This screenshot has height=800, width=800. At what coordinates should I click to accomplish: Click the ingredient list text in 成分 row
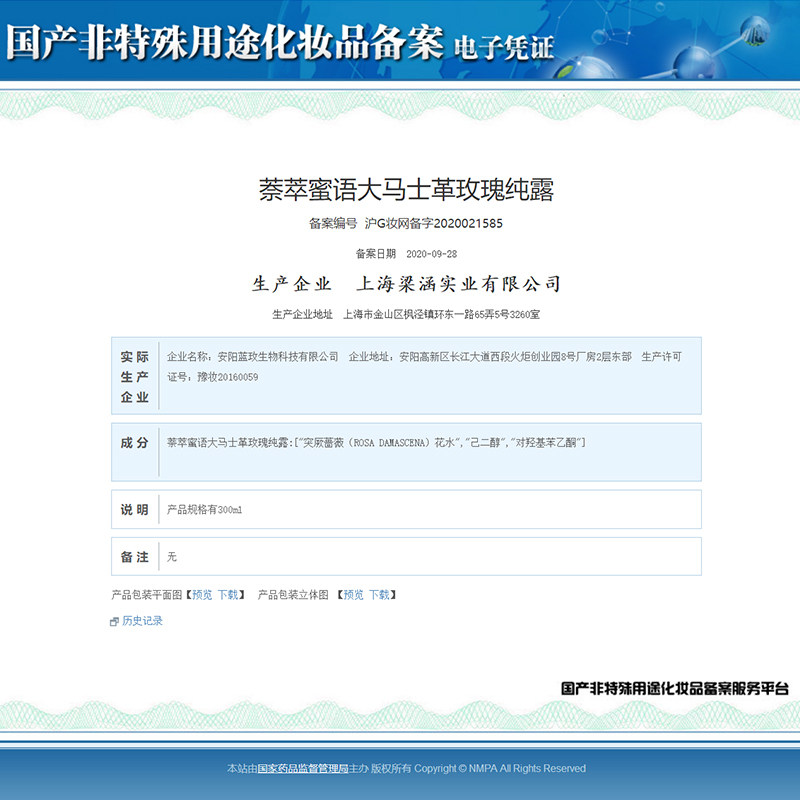376,442
